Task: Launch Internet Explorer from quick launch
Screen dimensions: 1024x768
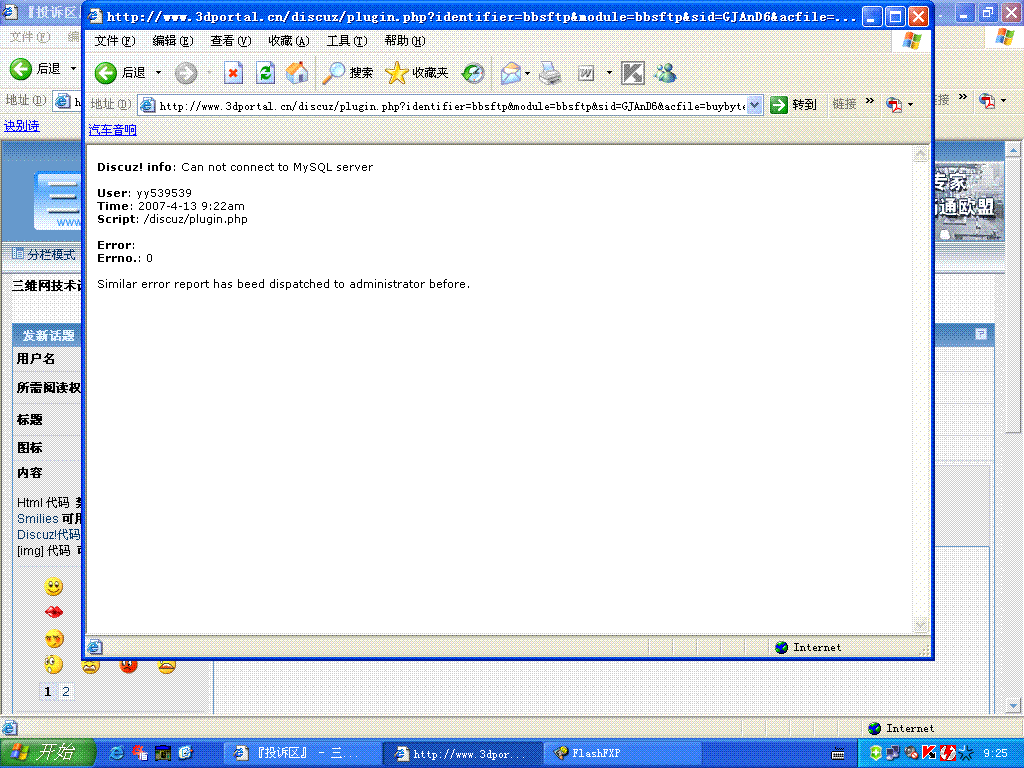Action: coord(116,753)
